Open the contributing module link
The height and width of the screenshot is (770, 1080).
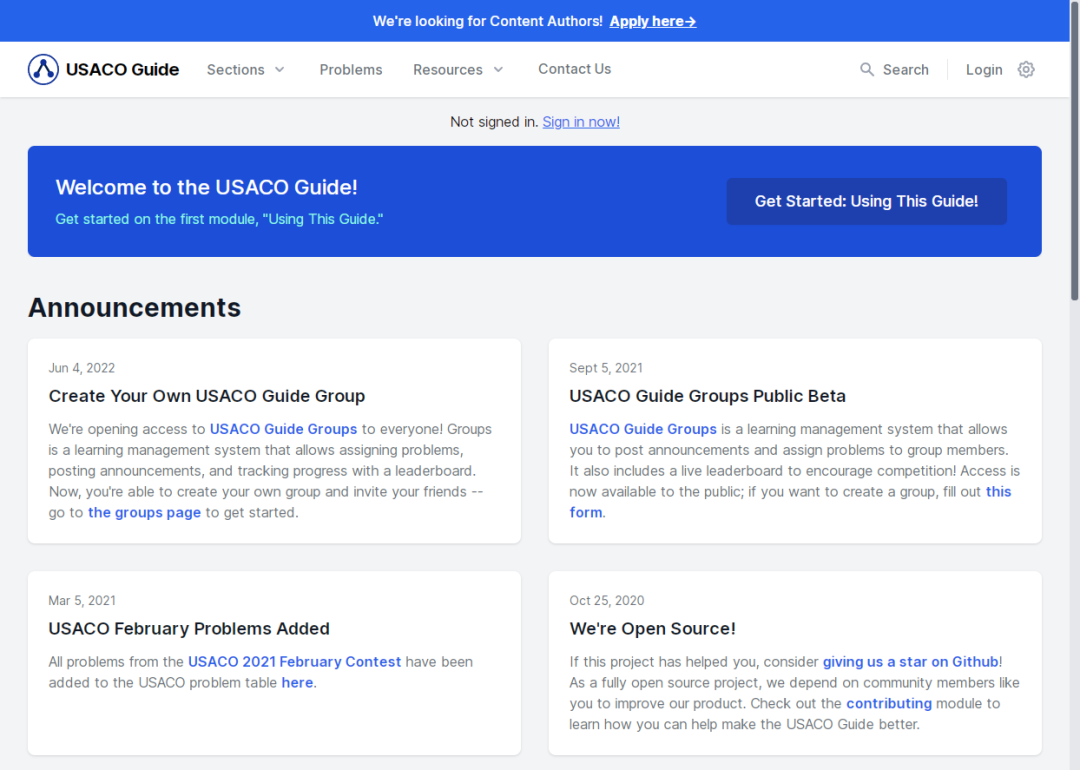(x=889, y=703)
